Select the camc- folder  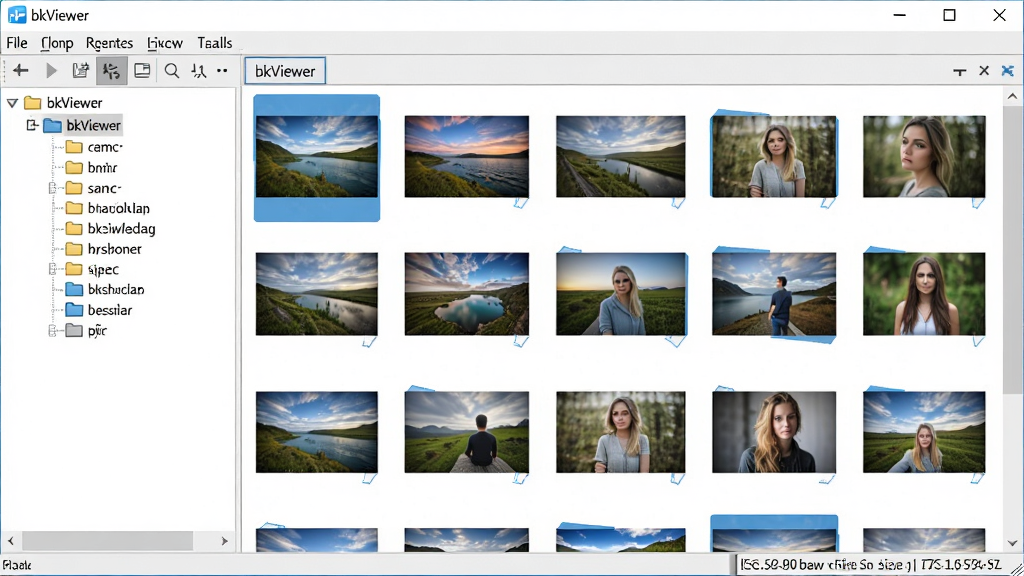(94, 148)
